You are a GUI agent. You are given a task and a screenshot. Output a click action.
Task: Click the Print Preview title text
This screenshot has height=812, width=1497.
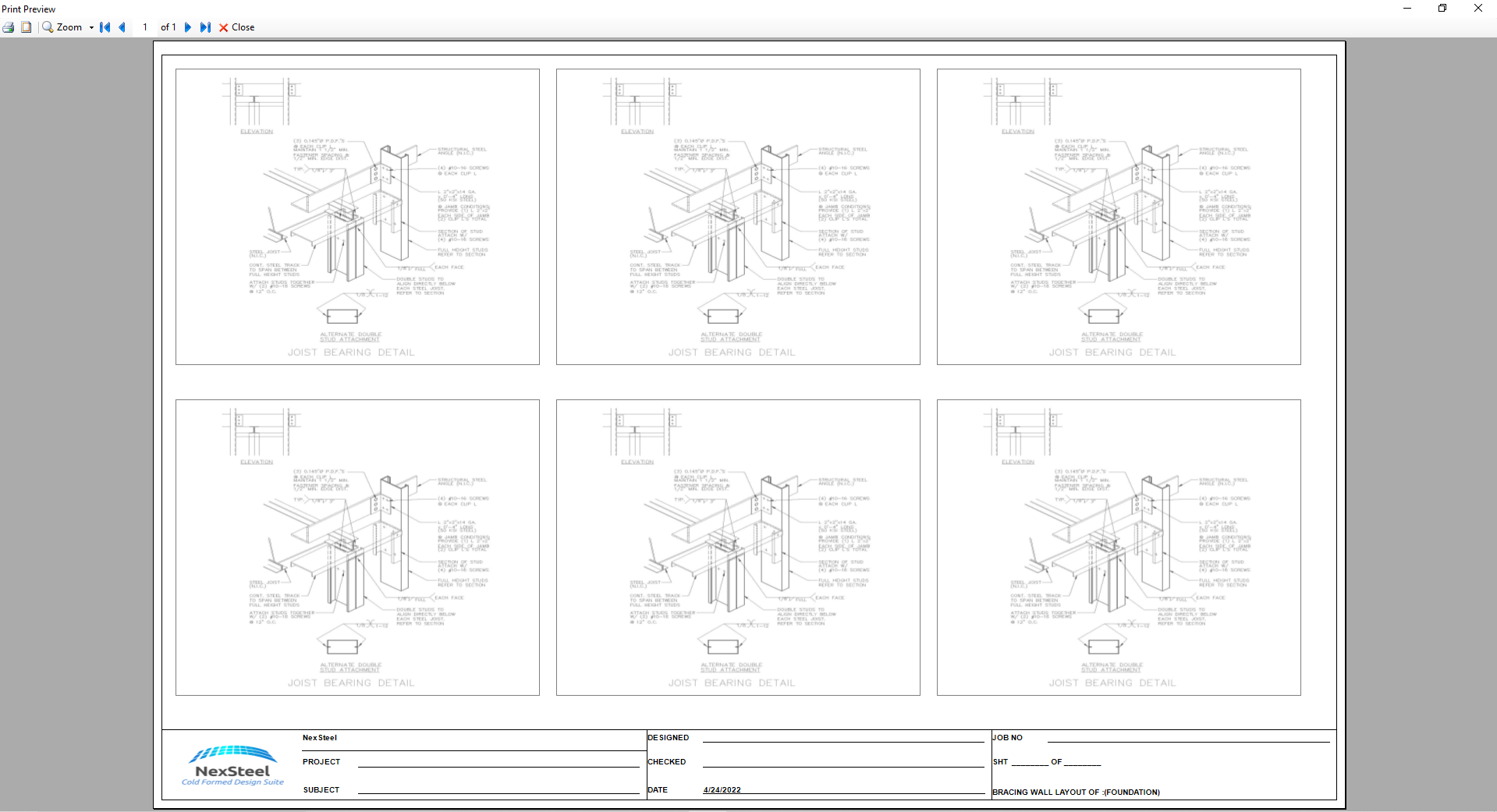(29, 9)
